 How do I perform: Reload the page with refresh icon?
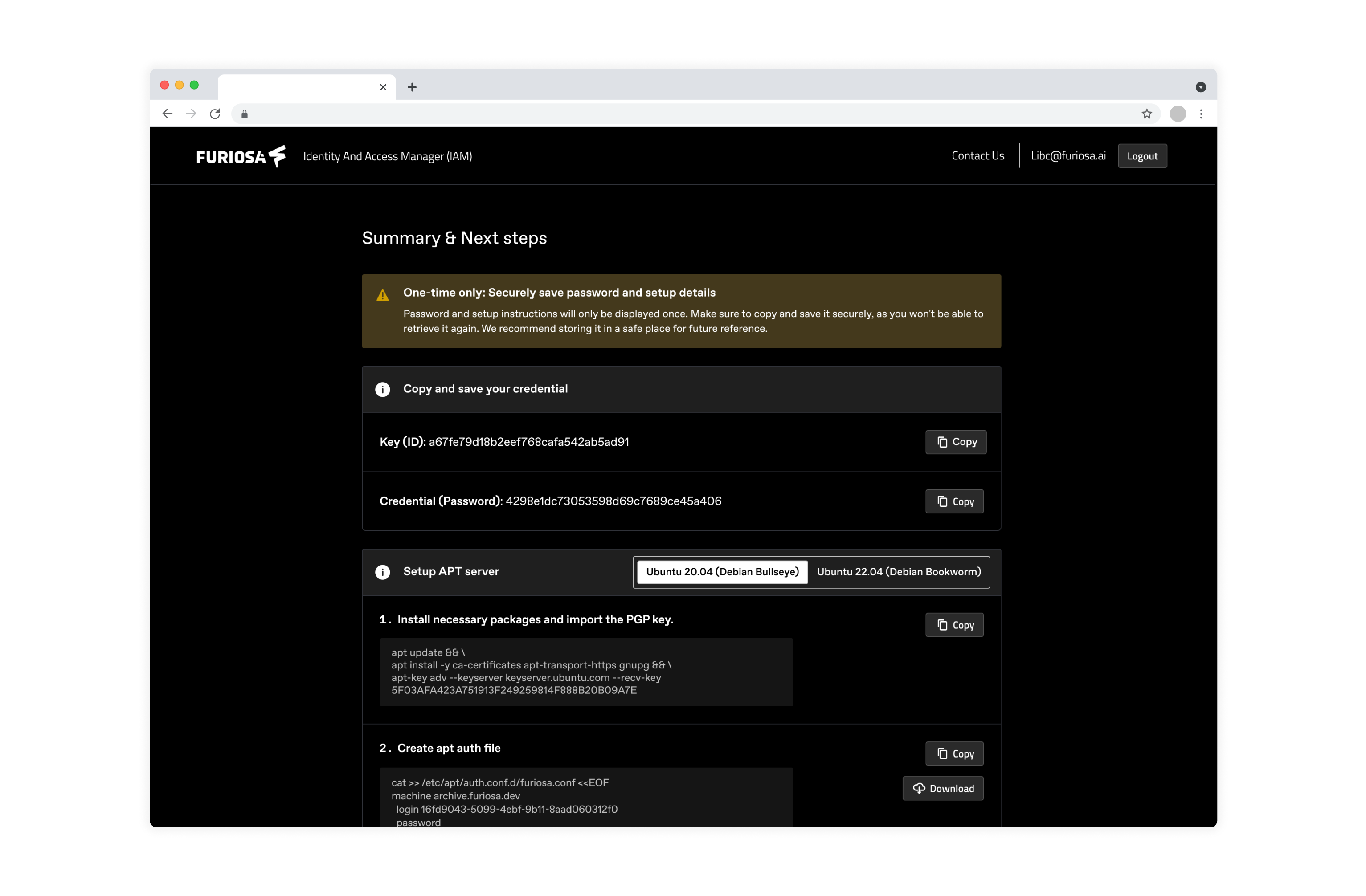pyautogui.click(x=215, y=114)
